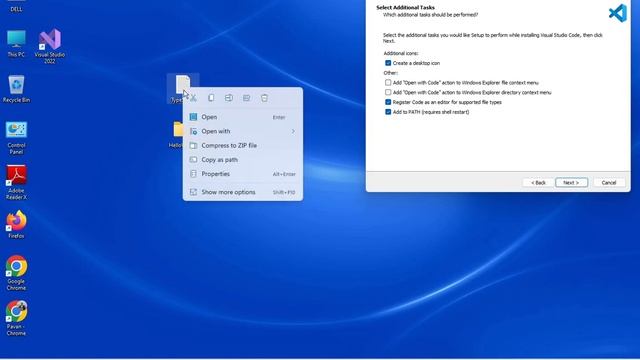Select the Control Panel desktop icon
Viewport: 640px width, 360px height.
tap(16, 138)
